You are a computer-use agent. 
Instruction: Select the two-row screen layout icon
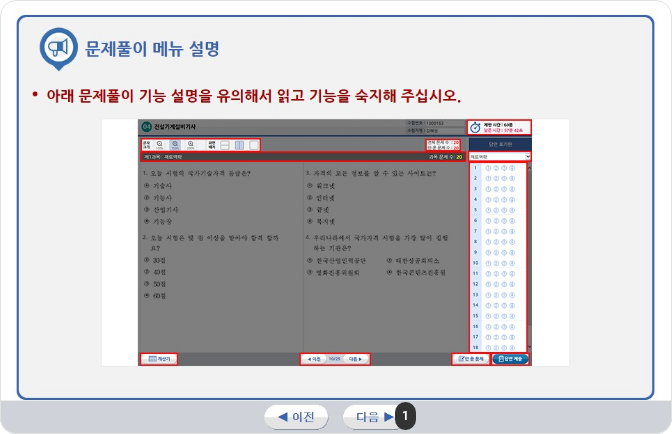coord(226,145)
